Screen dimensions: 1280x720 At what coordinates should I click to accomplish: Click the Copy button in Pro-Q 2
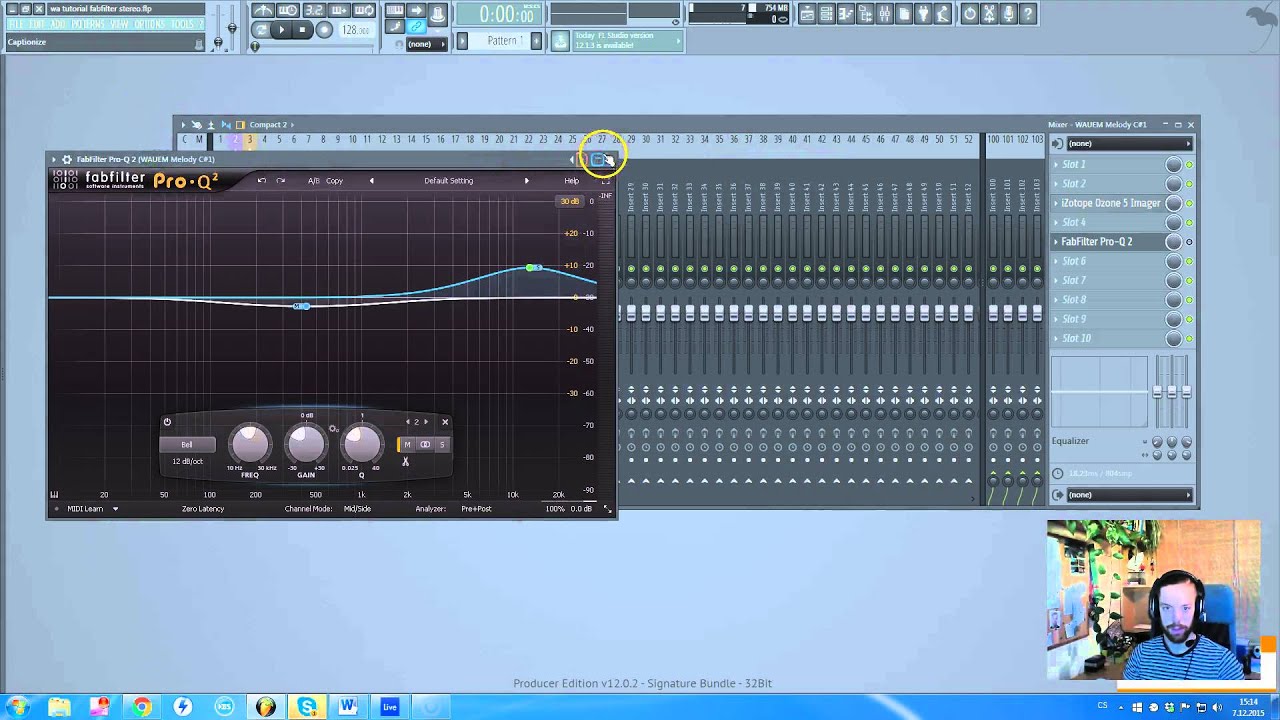334,181
